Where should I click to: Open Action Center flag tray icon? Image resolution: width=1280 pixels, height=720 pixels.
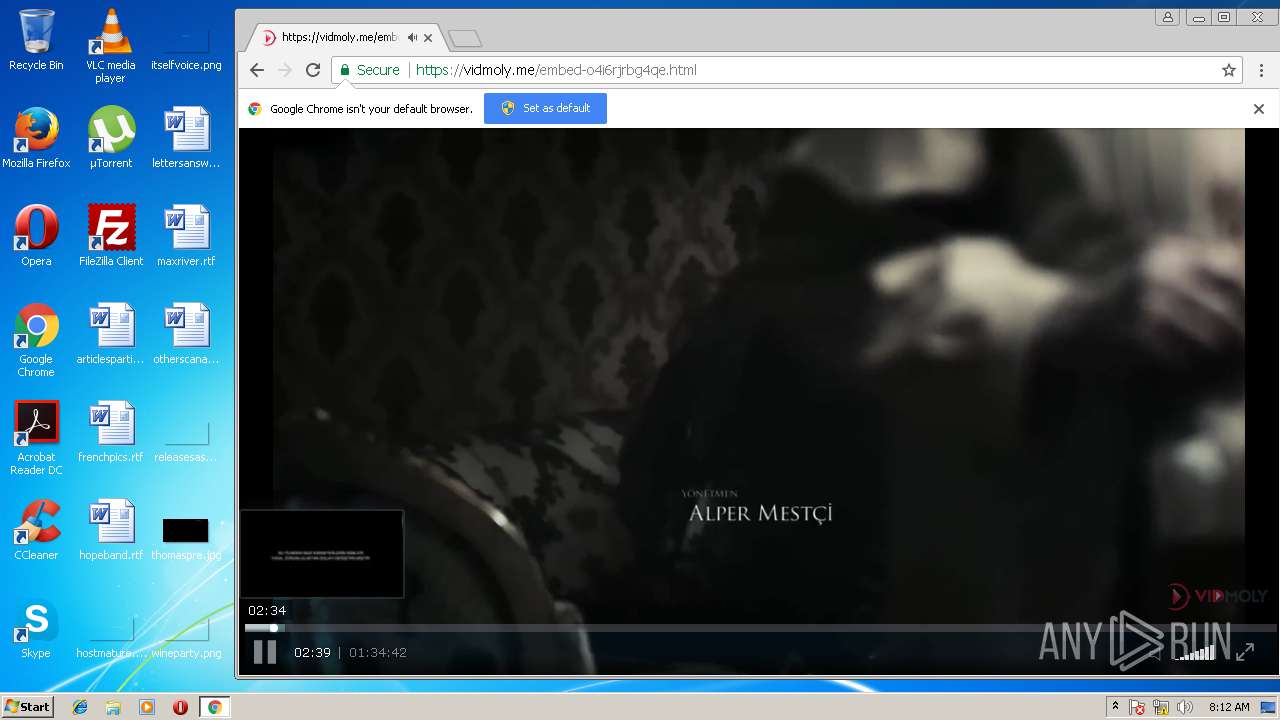pos(1137,707)
